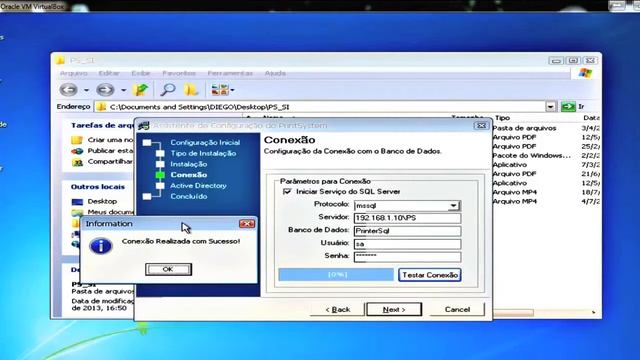
Task: Click the Desktop icon in Outros locais
Action: coord(77,202)
